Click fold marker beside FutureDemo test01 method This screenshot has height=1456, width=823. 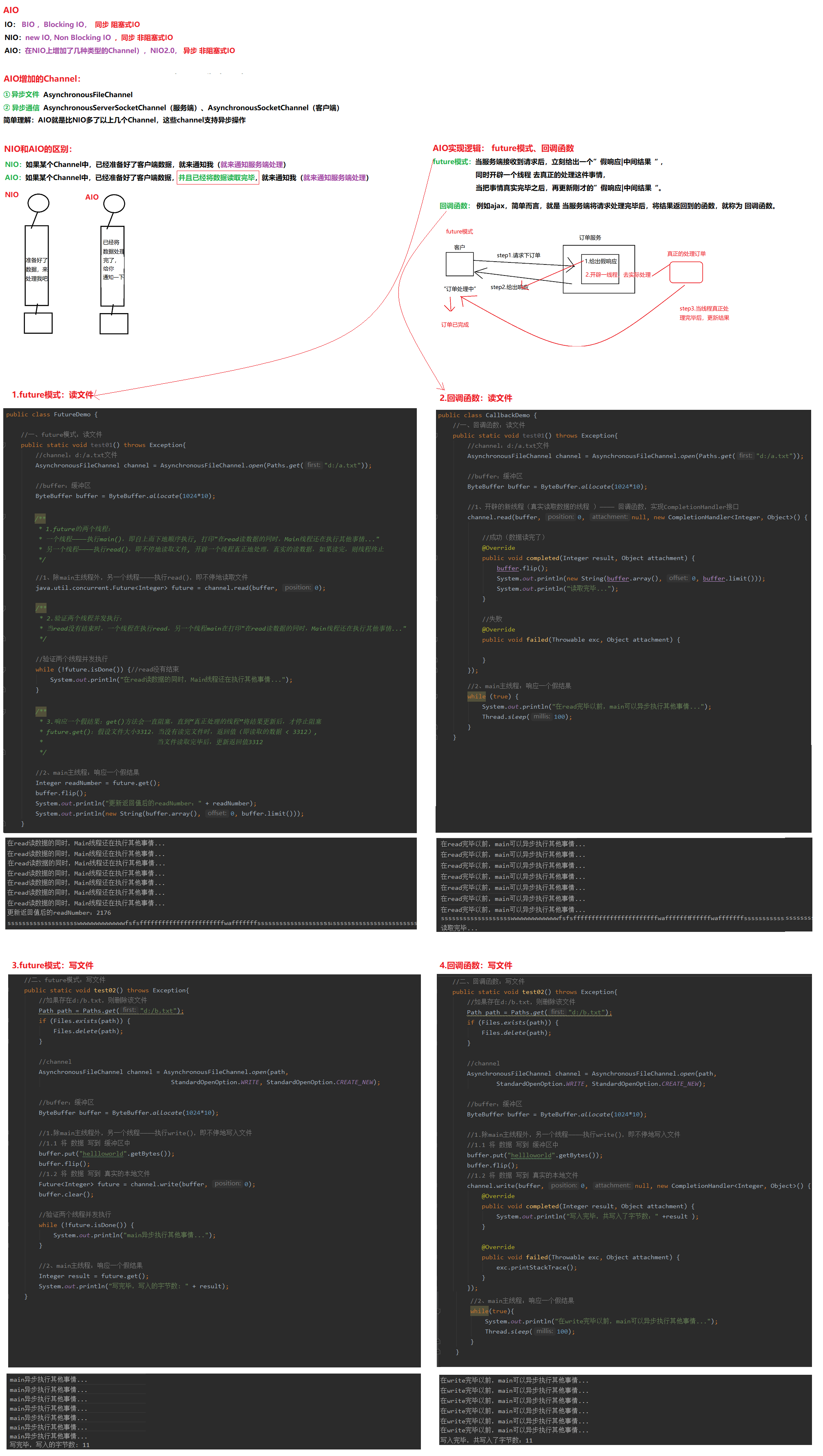pos(4,445)
